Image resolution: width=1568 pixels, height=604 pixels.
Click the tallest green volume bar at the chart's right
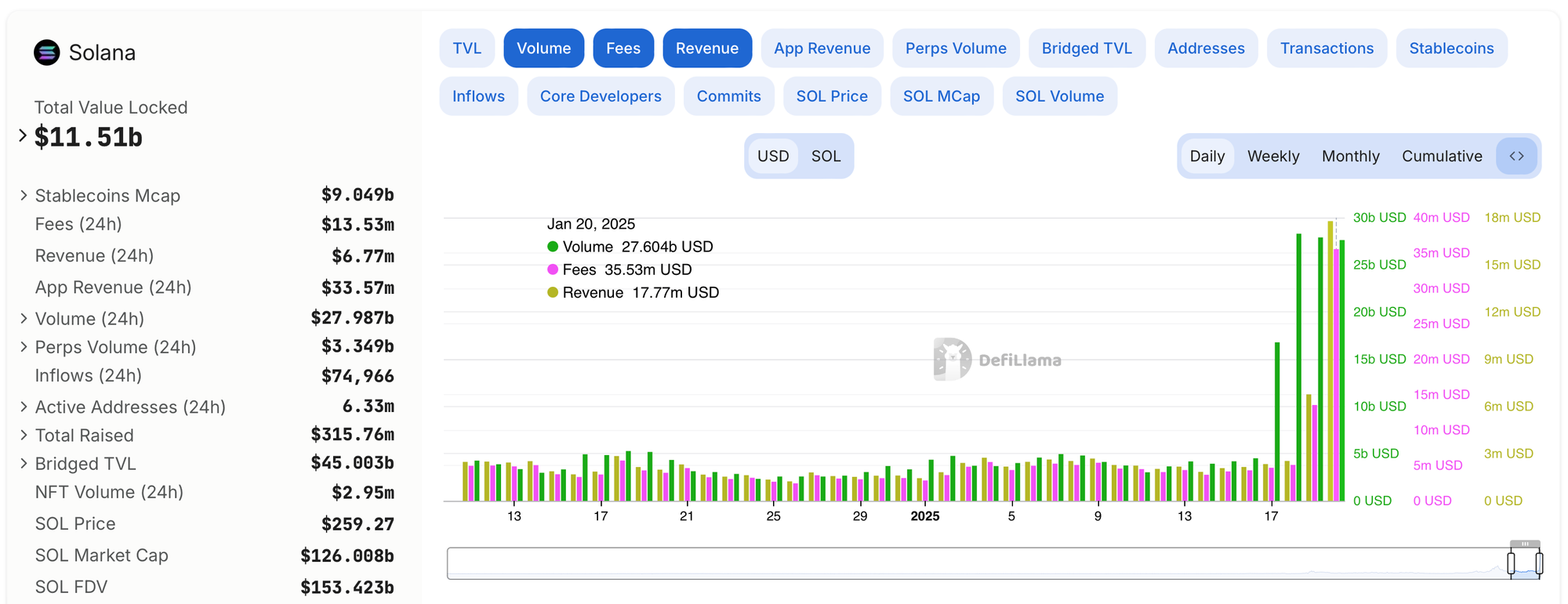pos(1299,367)
